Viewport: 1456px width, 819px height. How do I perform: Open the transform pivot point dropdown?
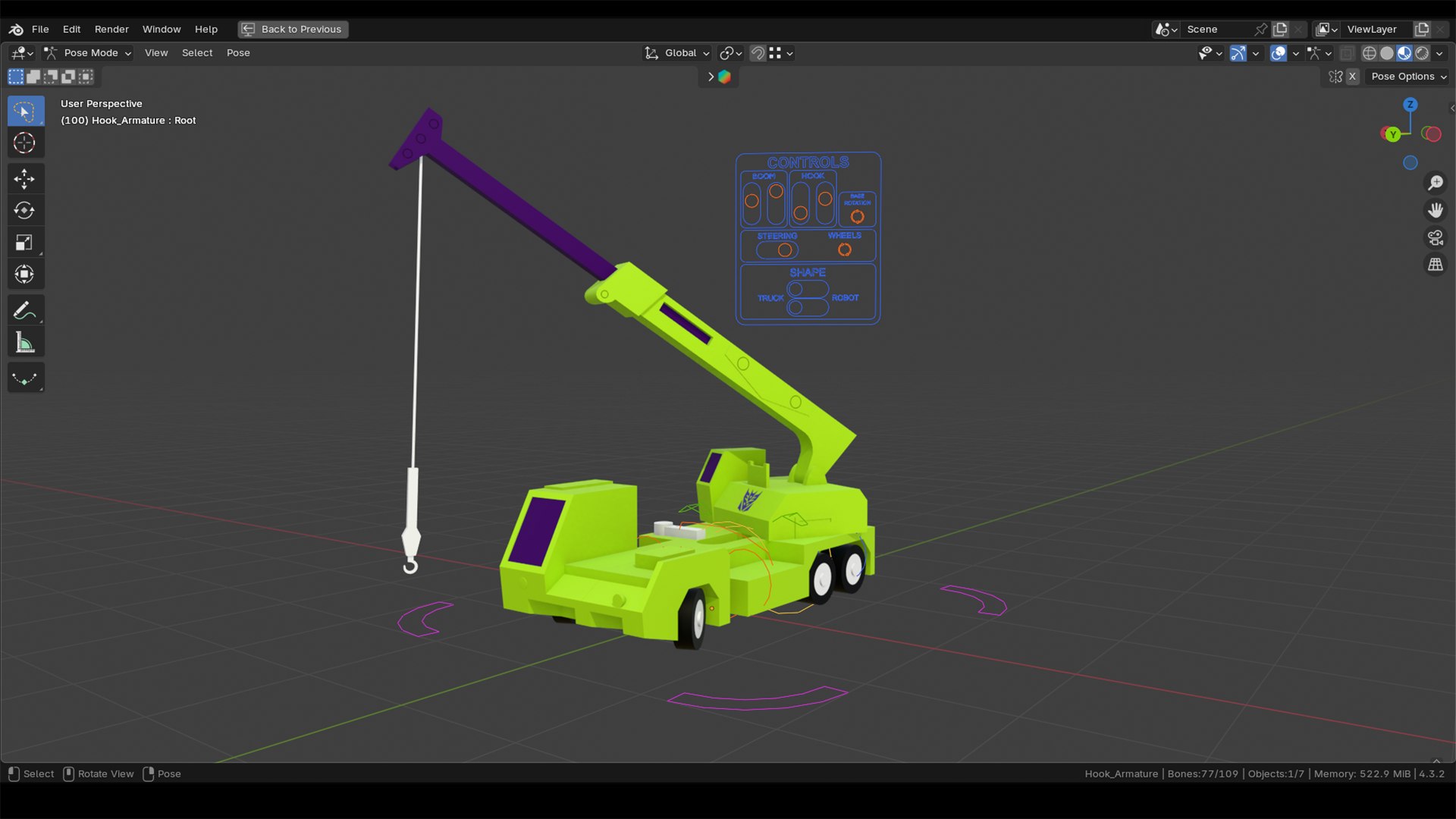pos(730,53)
